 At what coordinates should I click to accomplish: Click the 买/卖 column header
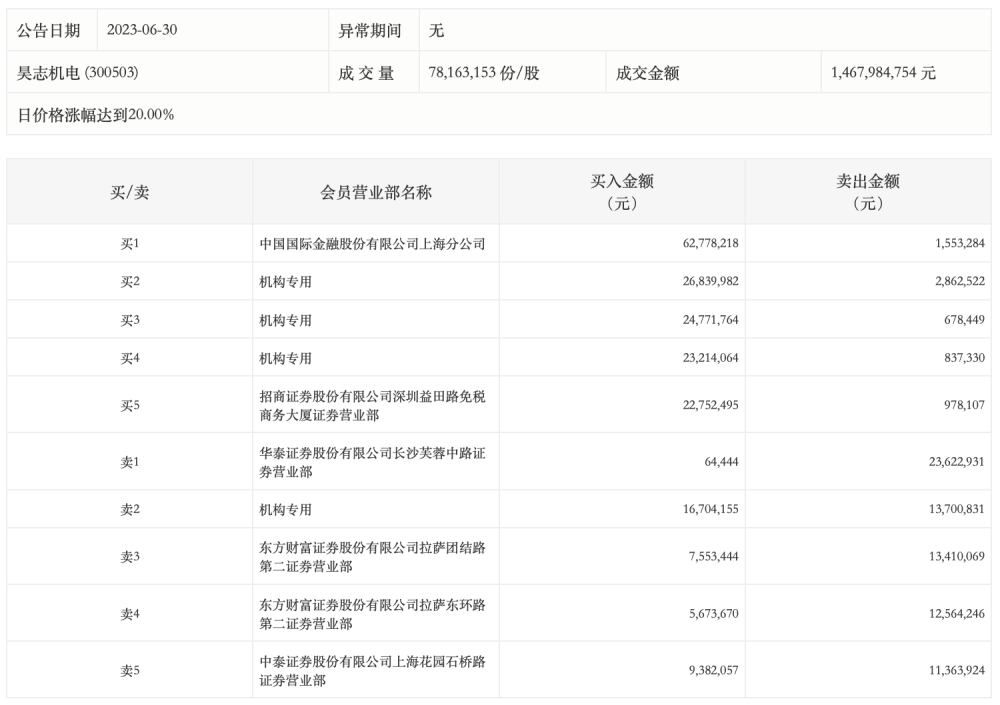coord(129,192)
